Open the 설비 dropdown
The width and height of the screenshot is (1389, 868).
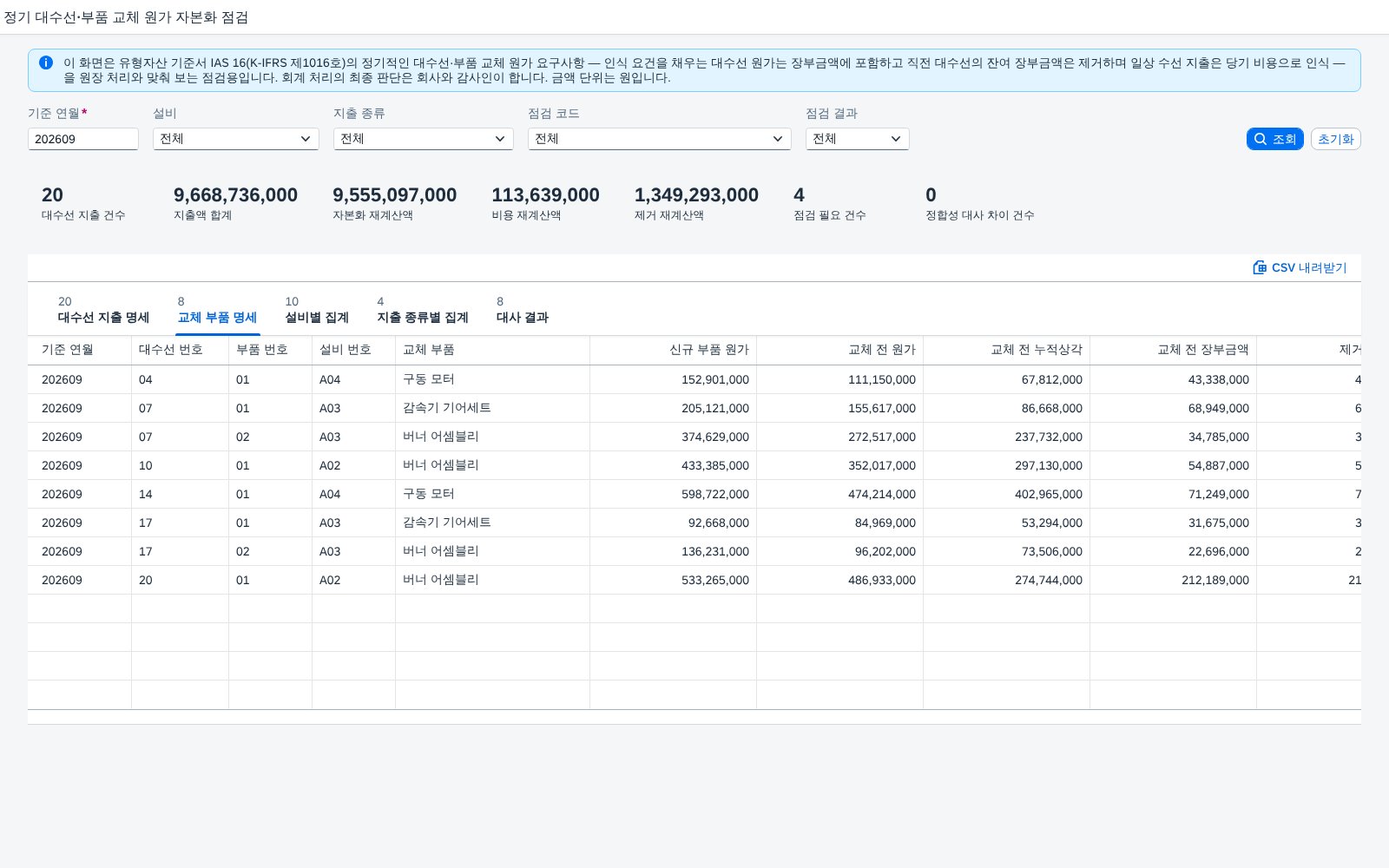[236, 139]
